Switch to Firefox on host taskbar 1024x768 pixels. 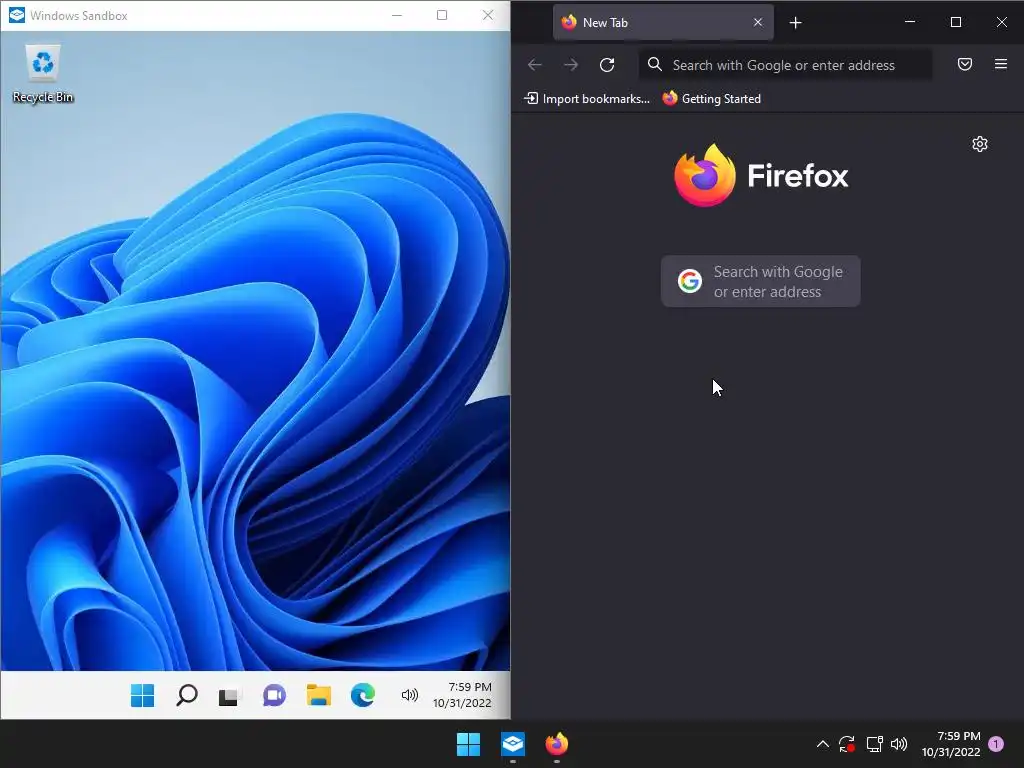pyautogui.click(x=557, y=744)
